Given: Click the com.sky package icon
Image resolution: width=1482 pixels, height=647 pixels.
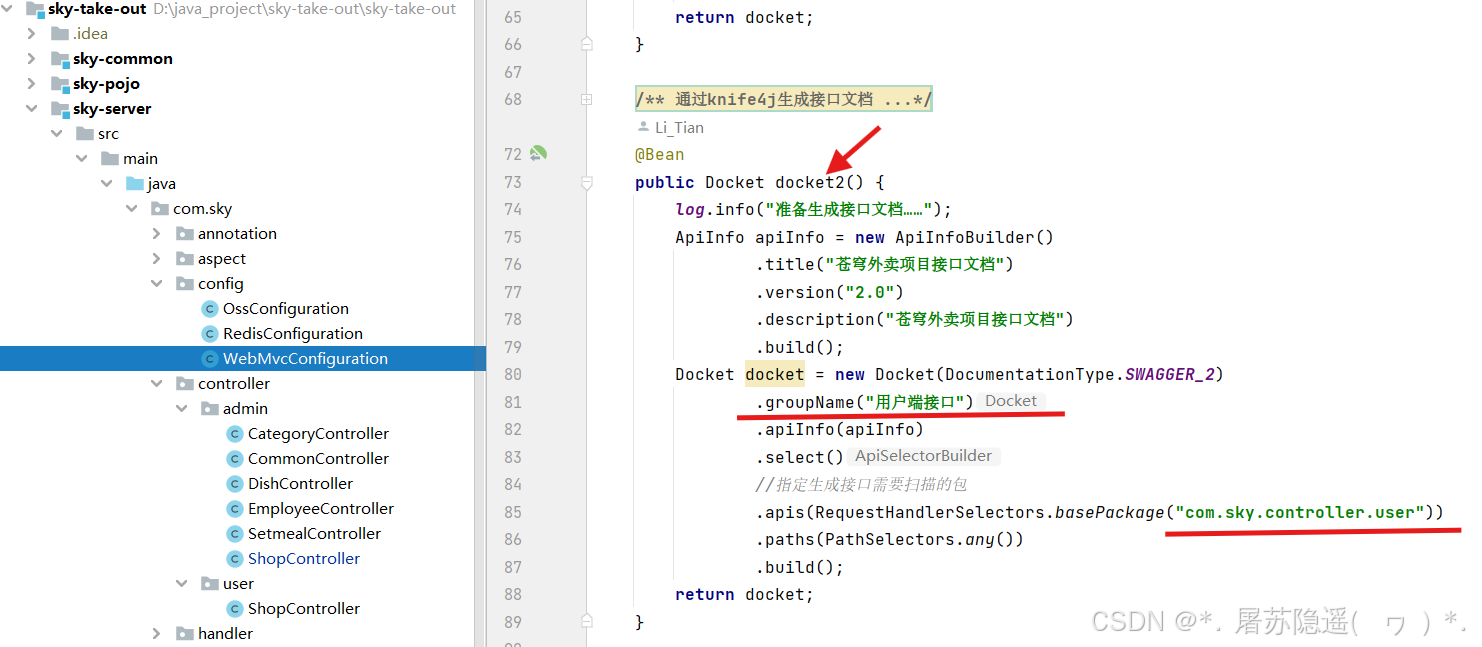Looking at the screenshot, I should click(160, 209).
